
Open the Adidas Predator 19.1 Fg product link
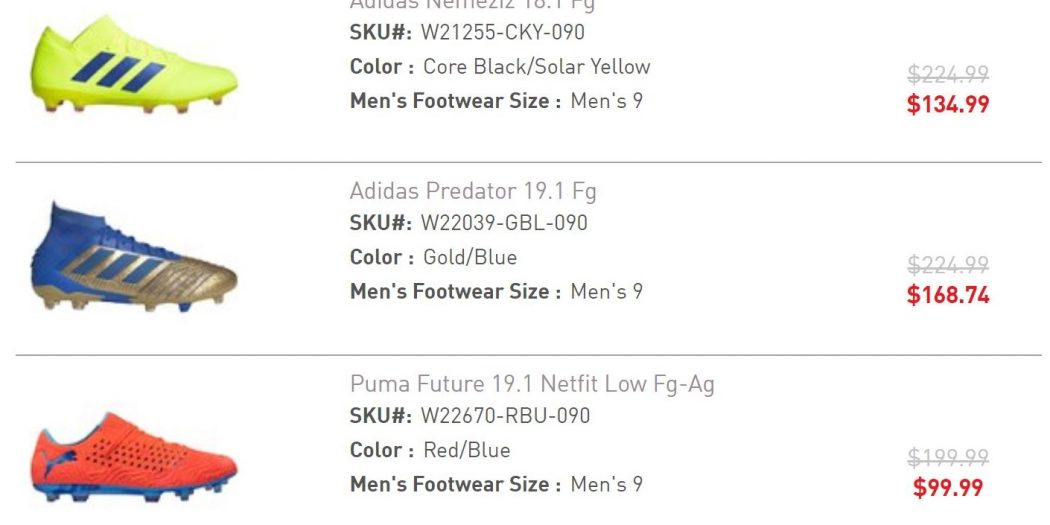(x=472, y=191)
